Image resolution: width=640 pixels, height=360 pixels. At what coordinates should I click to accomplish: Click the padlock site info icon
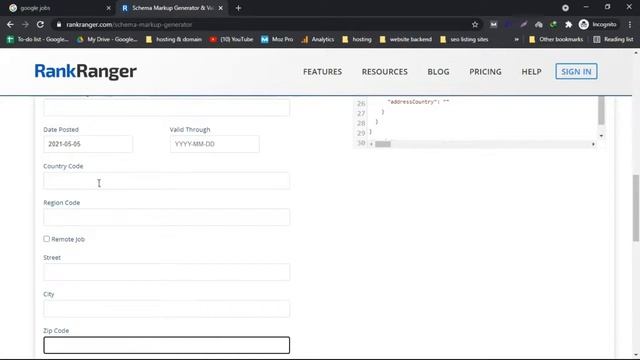(x=59, y=24)
